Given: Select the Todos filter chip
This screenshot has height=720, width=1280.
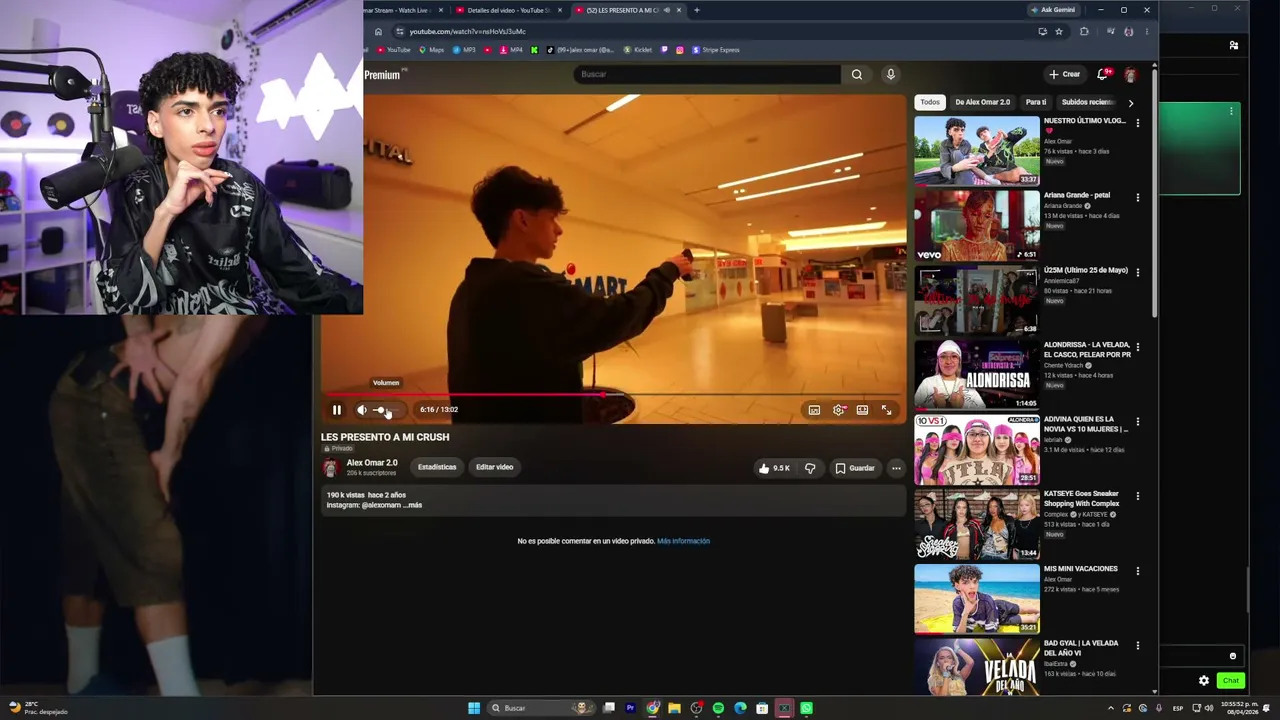Looking at the screenshot, I should click(x=930, y=102).
